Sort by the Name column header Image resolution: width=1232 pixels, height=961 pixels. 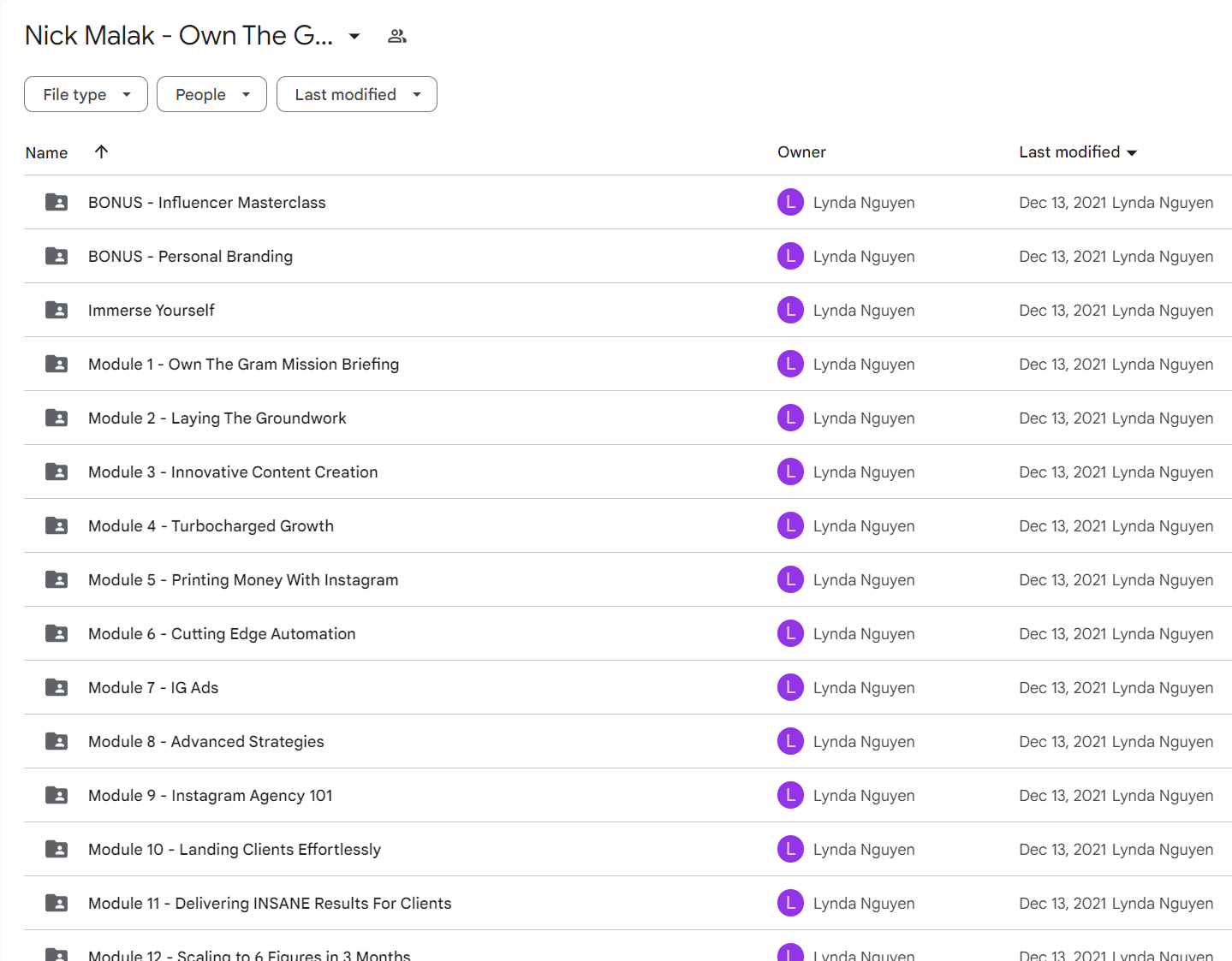pyautogui.click(x=46, y=152)
